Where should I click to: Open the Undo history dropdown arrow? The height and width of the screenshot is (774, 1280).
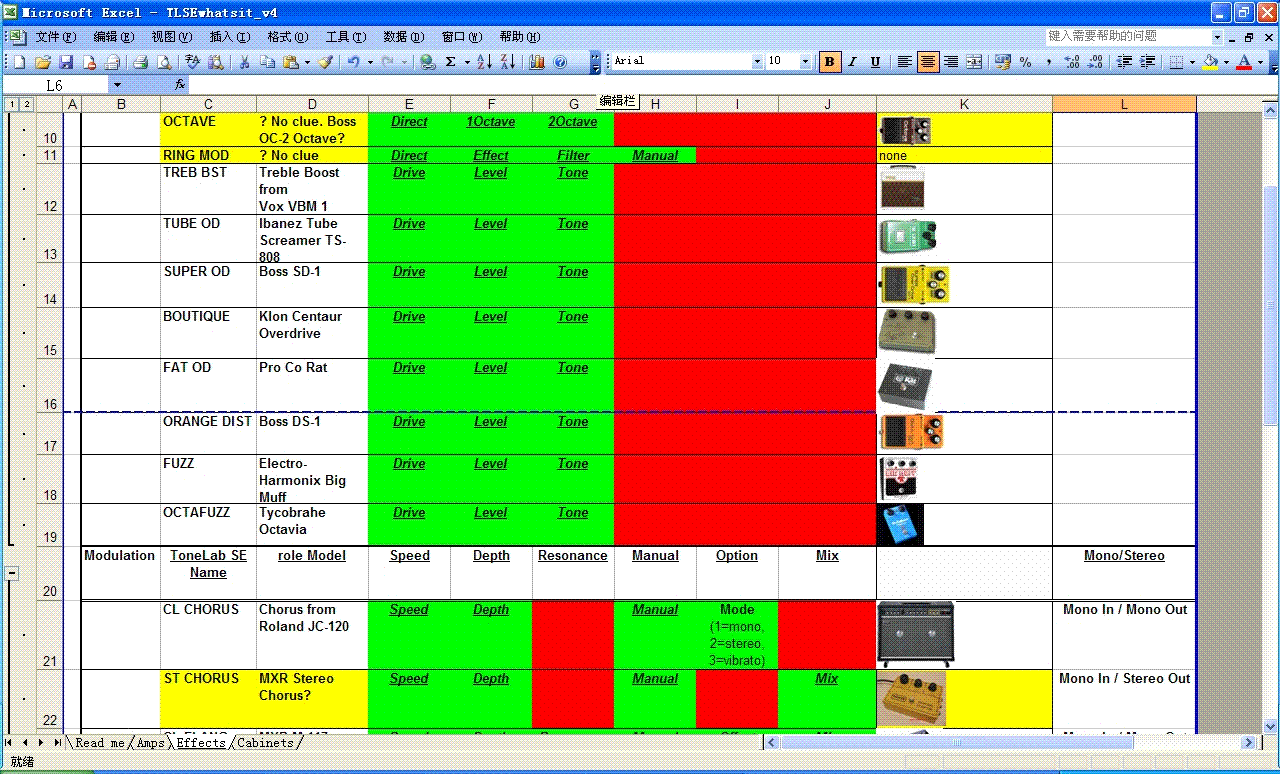click(x=370, y=62)
